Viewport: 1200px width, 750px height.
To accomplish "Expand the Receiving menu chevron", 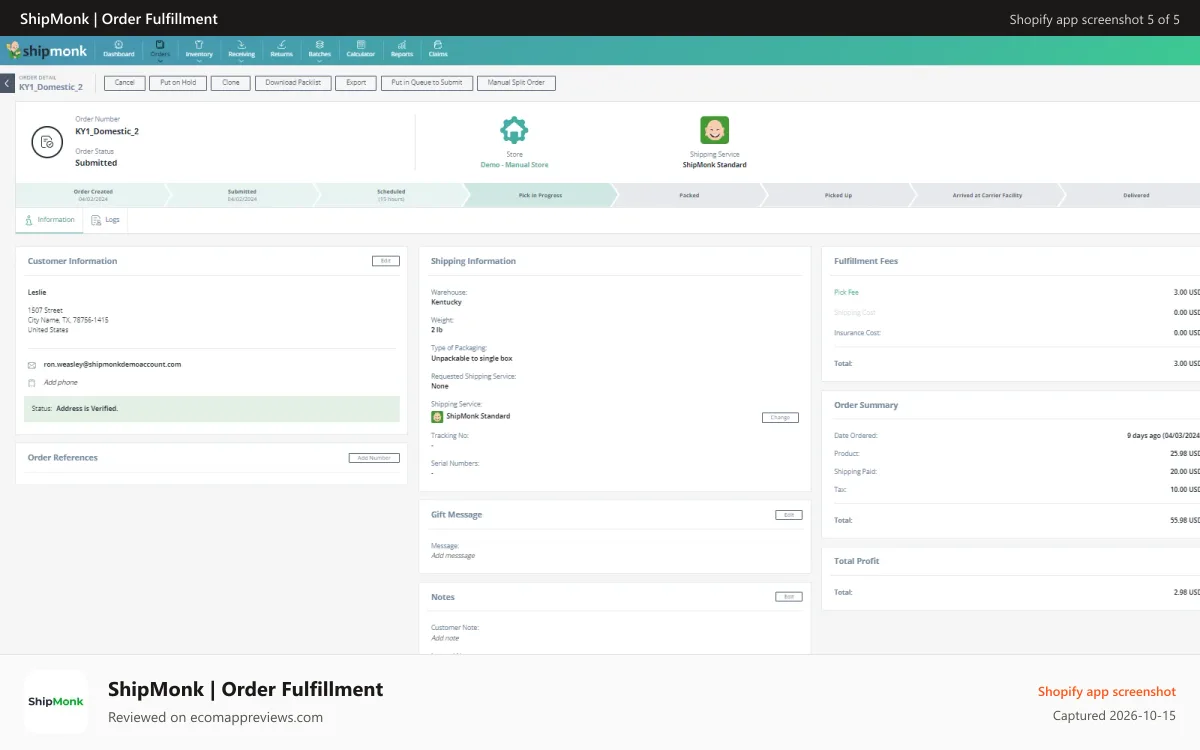I will (x=241, y=61).
